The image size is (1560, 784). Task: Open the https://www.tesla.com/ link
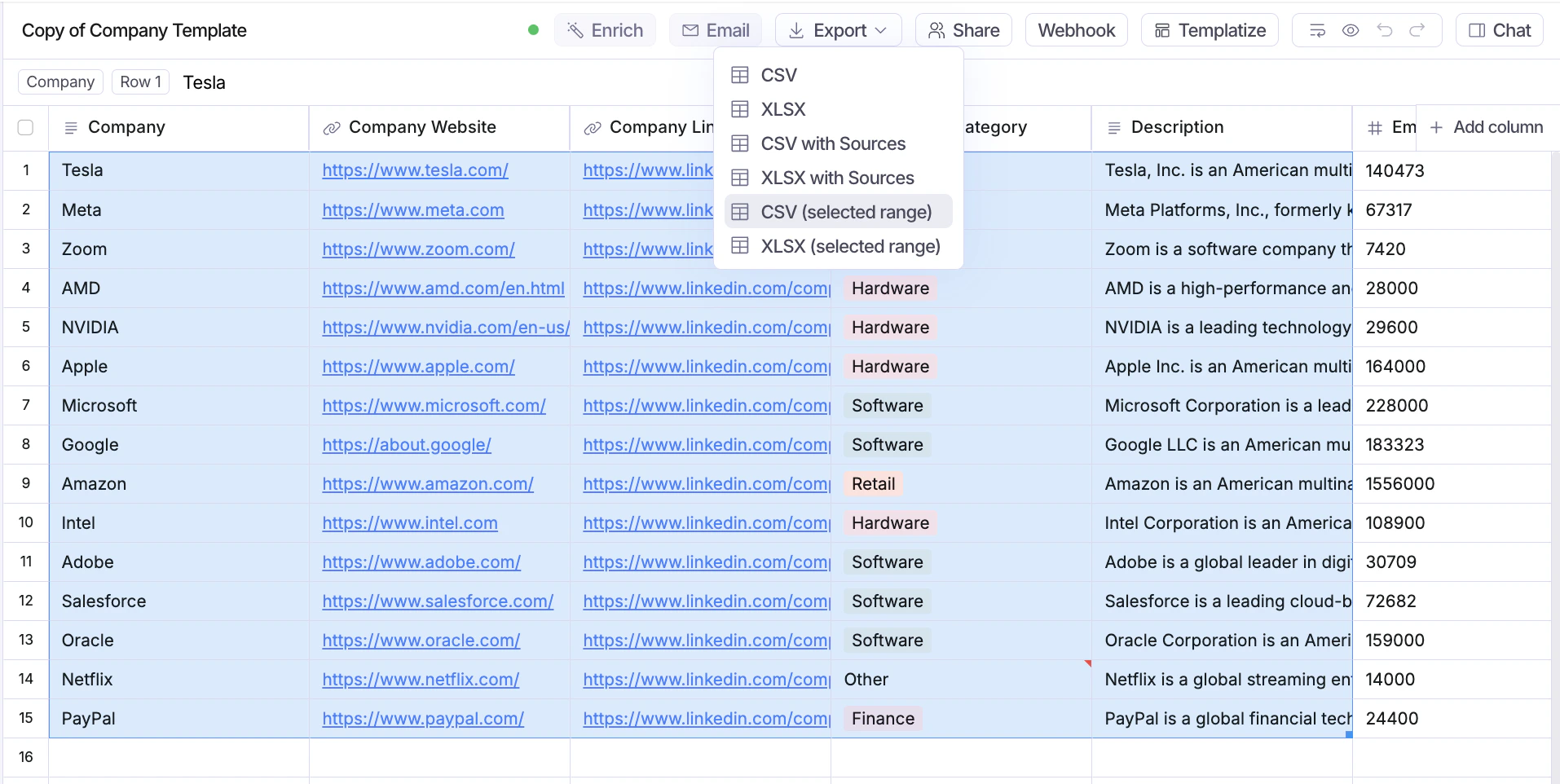416,170
